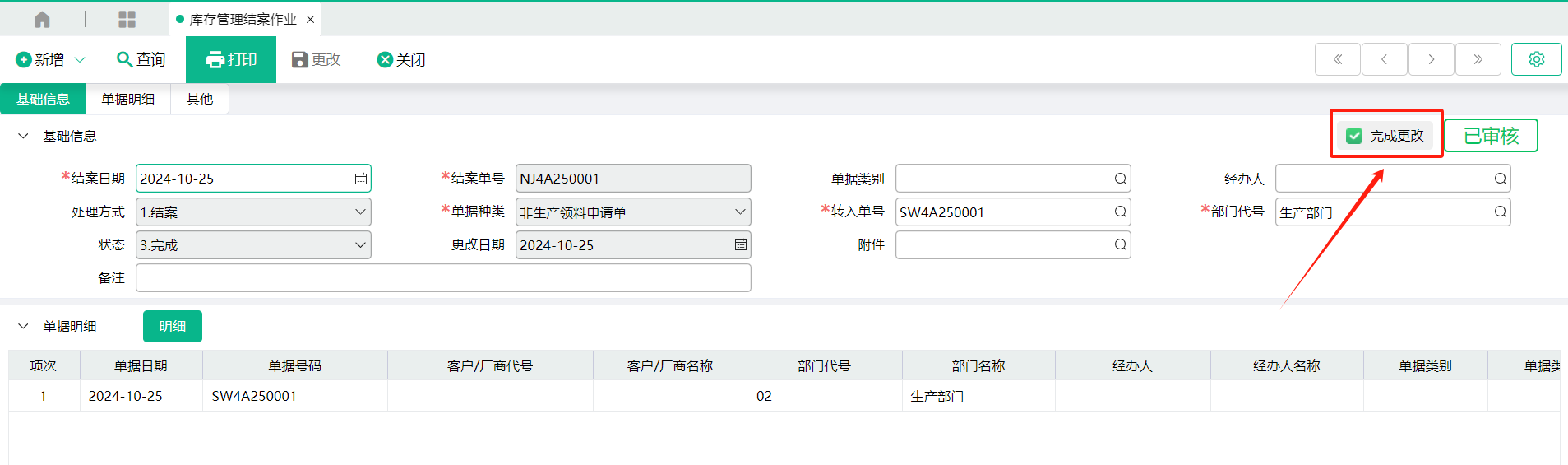Jump to the last record
The image size is (1568, 465).
pos(1478,59)
